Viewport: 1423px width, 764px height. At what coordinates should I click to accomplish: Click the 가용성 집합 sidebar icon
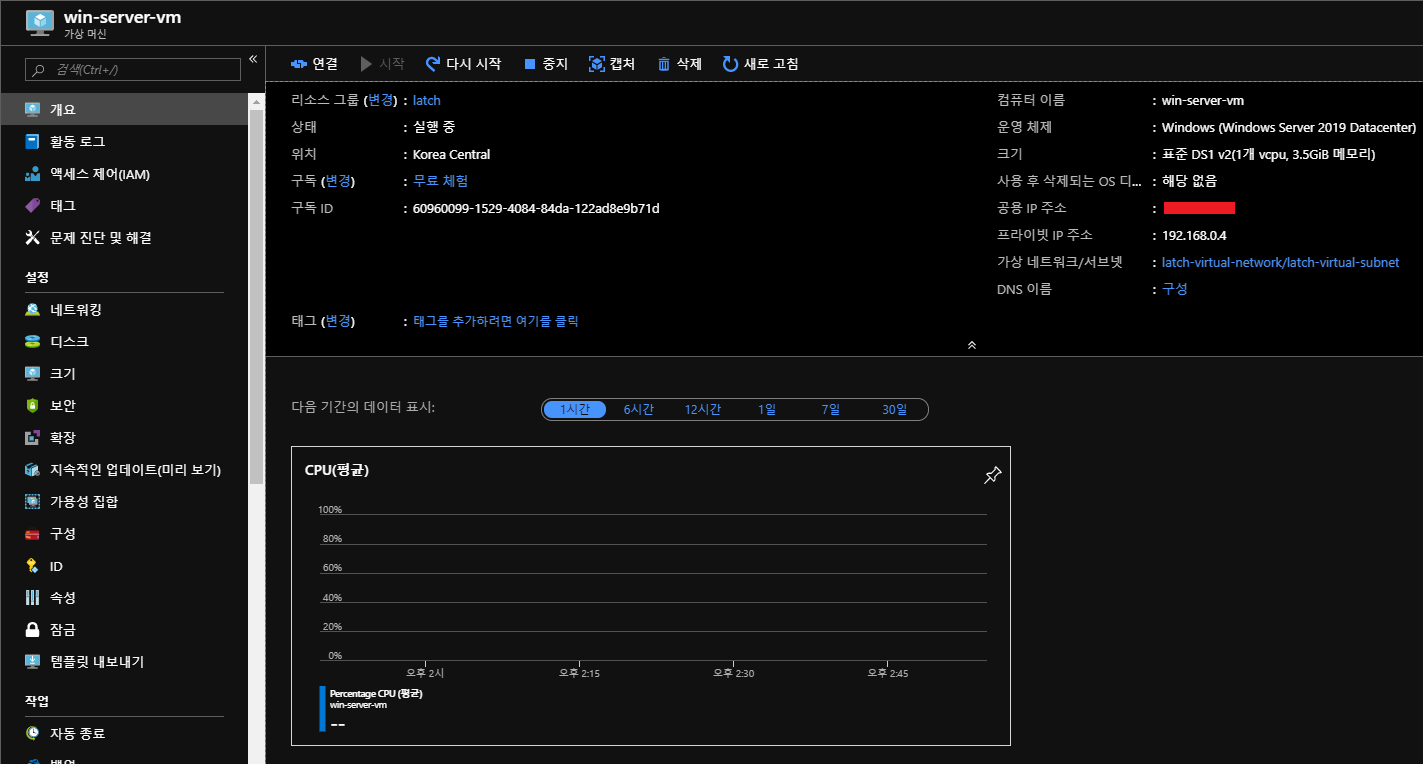click(x=32, y=502)
